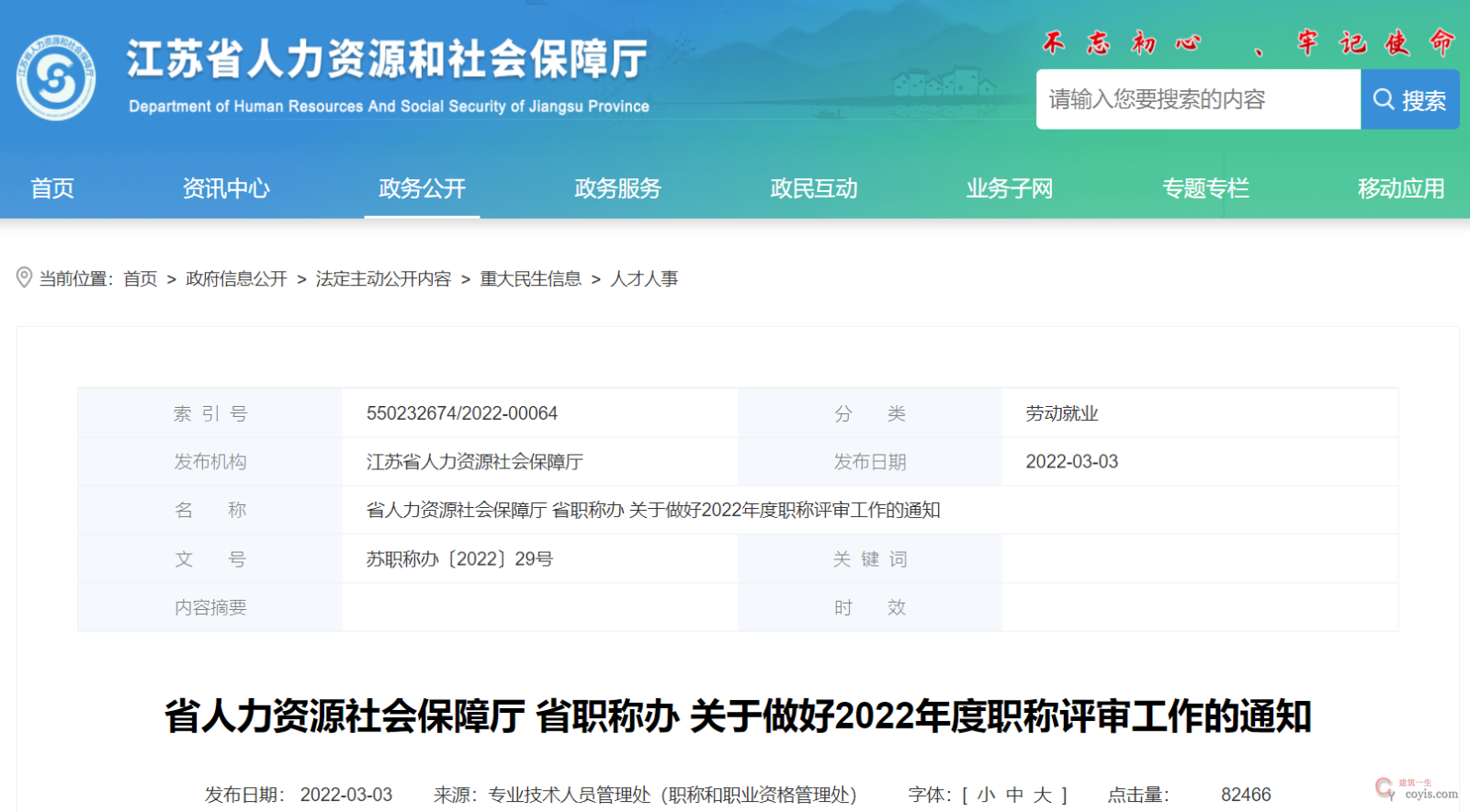Open the 移动应用 navigation menu
The image size is (1470, 812).
click(1401, 188)
